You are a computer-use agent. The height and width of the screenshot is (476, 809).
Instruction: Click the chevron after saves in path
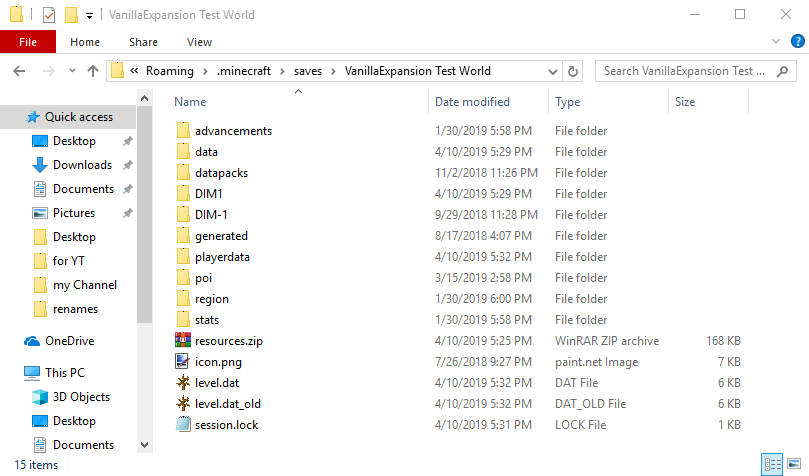click(x=333, y=71)
